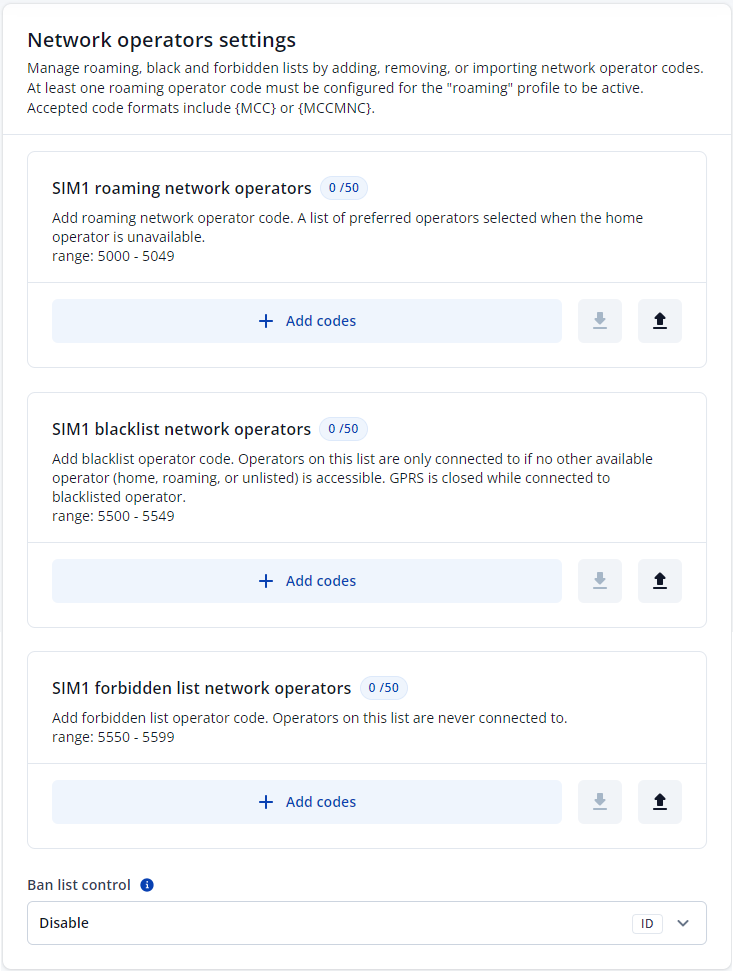
Task: Click the download icon for SIM1 forbidden list
Action: point(600,802)
